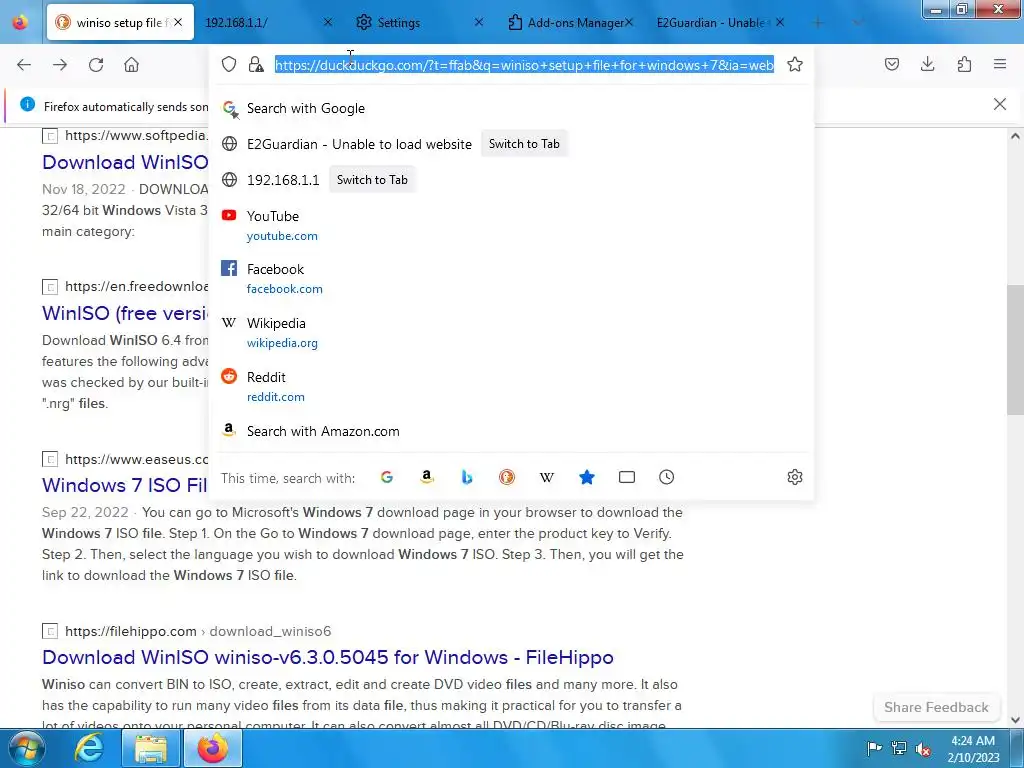
Task: Open a new tab
Action: tap(818, 22)
